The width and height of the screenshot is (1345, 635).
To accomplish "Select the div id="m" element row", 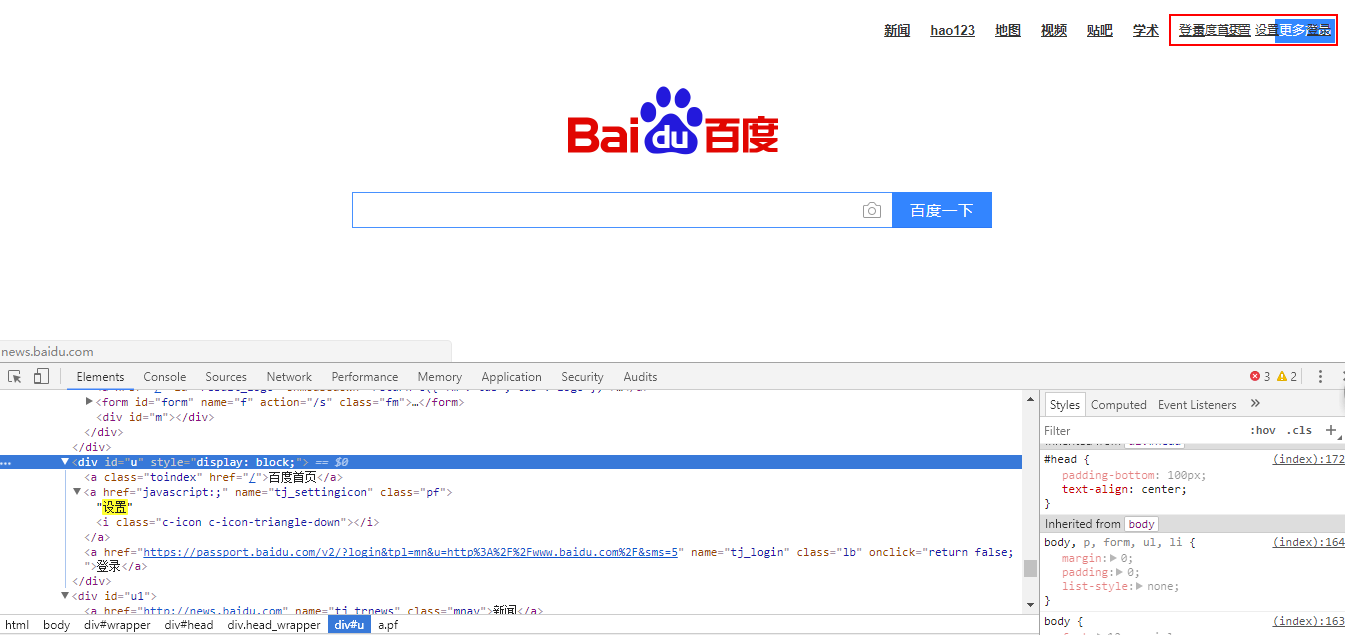I will (155, 417).
